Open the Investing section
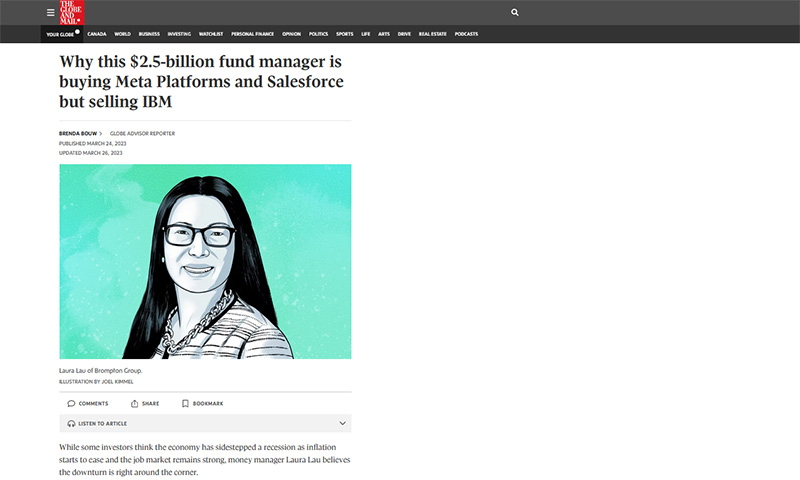Image resolution: width=800 pixels, height=480 pixels. 179,34
